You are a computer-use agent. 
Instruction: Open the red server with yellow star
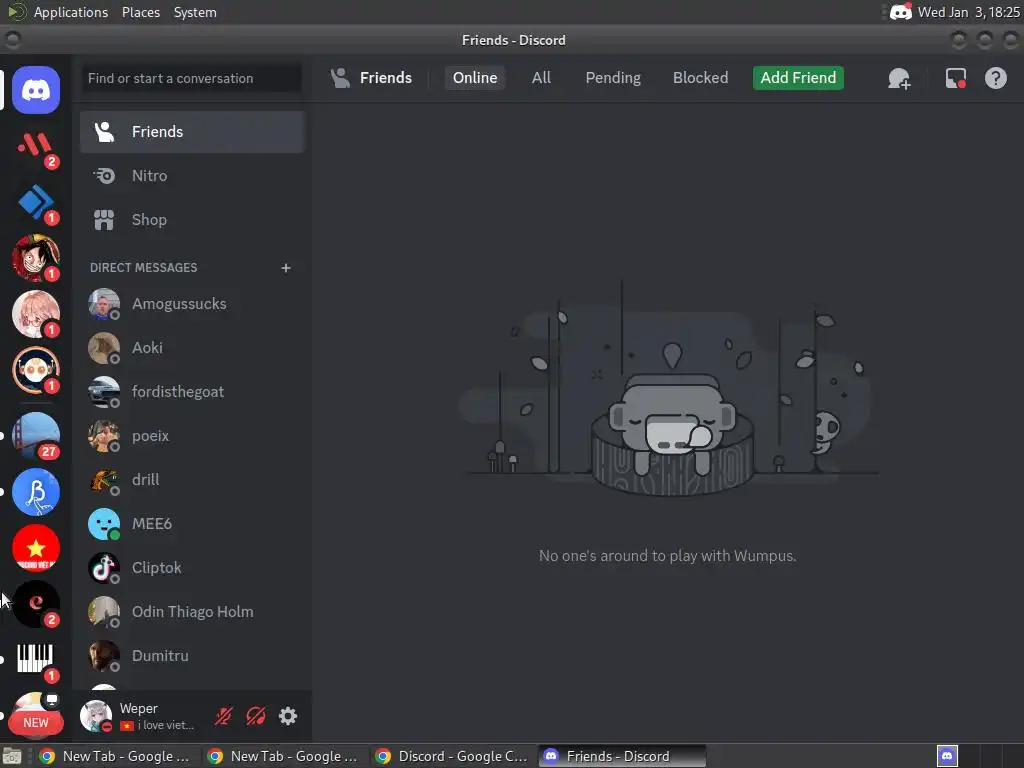point(36,548)
